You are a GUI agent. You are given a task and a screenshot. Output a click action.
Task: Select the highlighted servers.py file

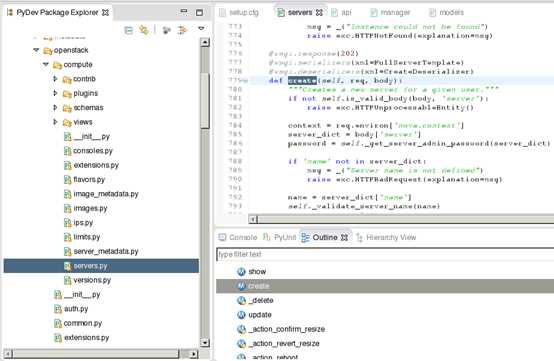pos(101,266)
